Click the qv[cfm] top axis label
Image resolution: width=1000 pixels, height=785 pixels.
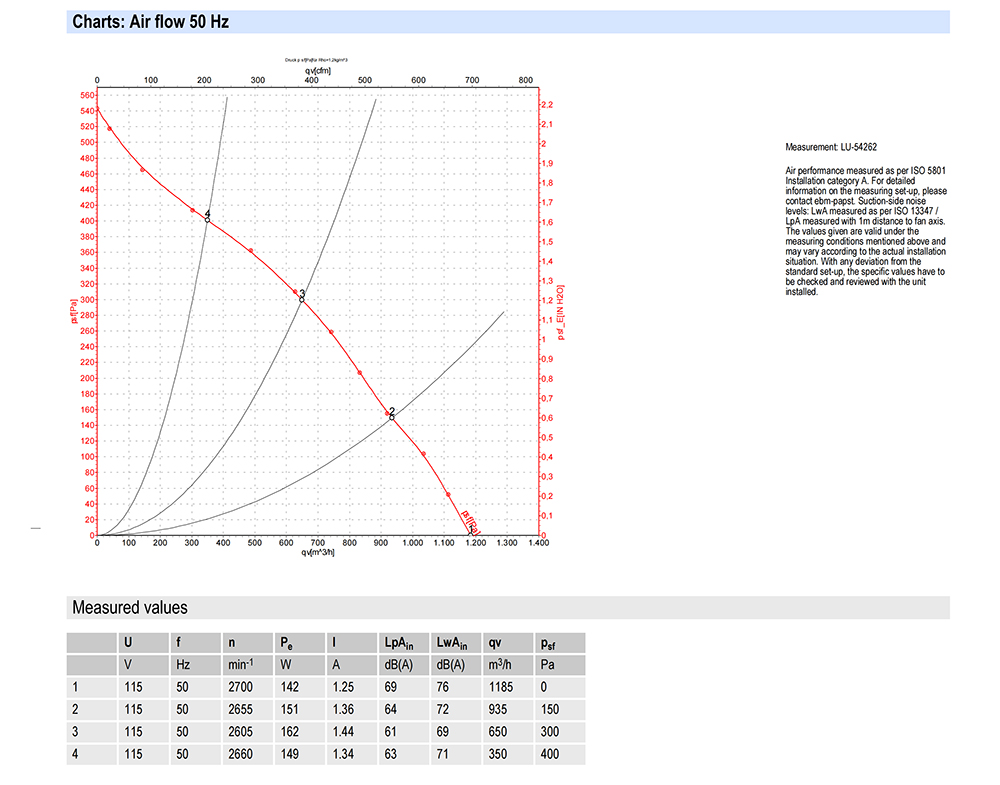tap(316, 71)
